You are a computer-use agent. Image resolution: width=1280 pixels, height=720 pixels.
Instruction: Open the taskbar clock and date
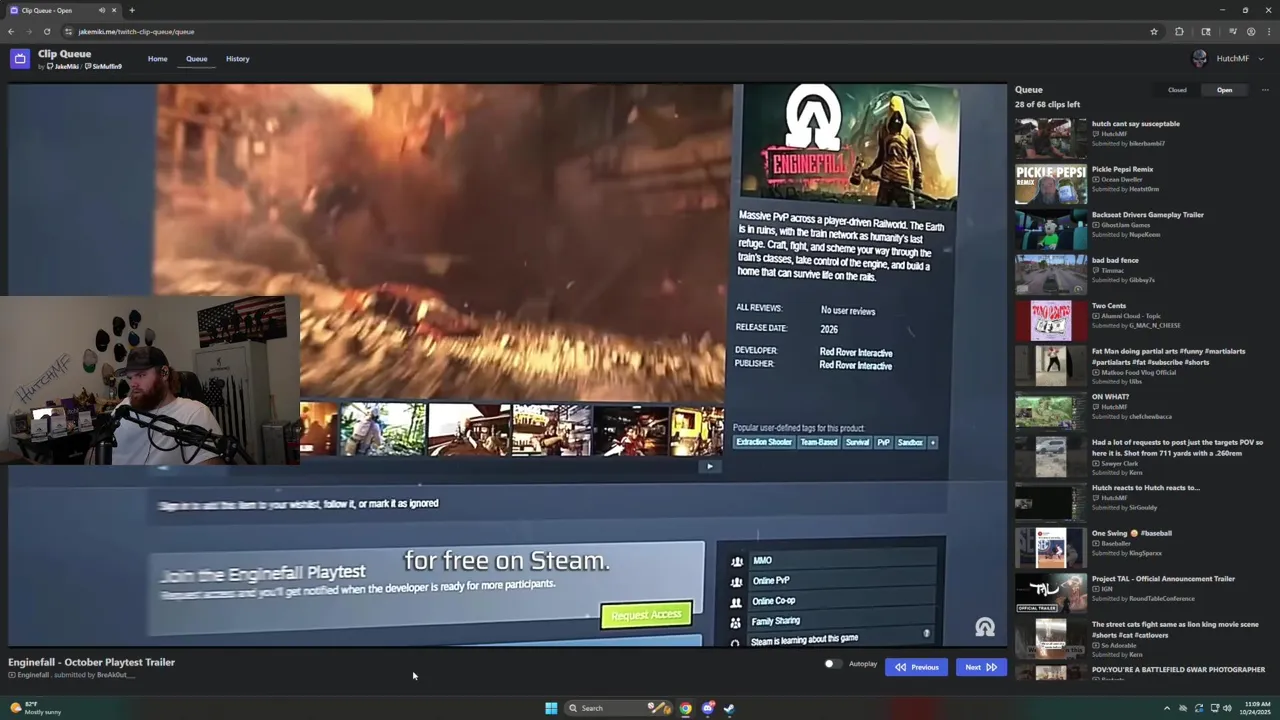1256,708
